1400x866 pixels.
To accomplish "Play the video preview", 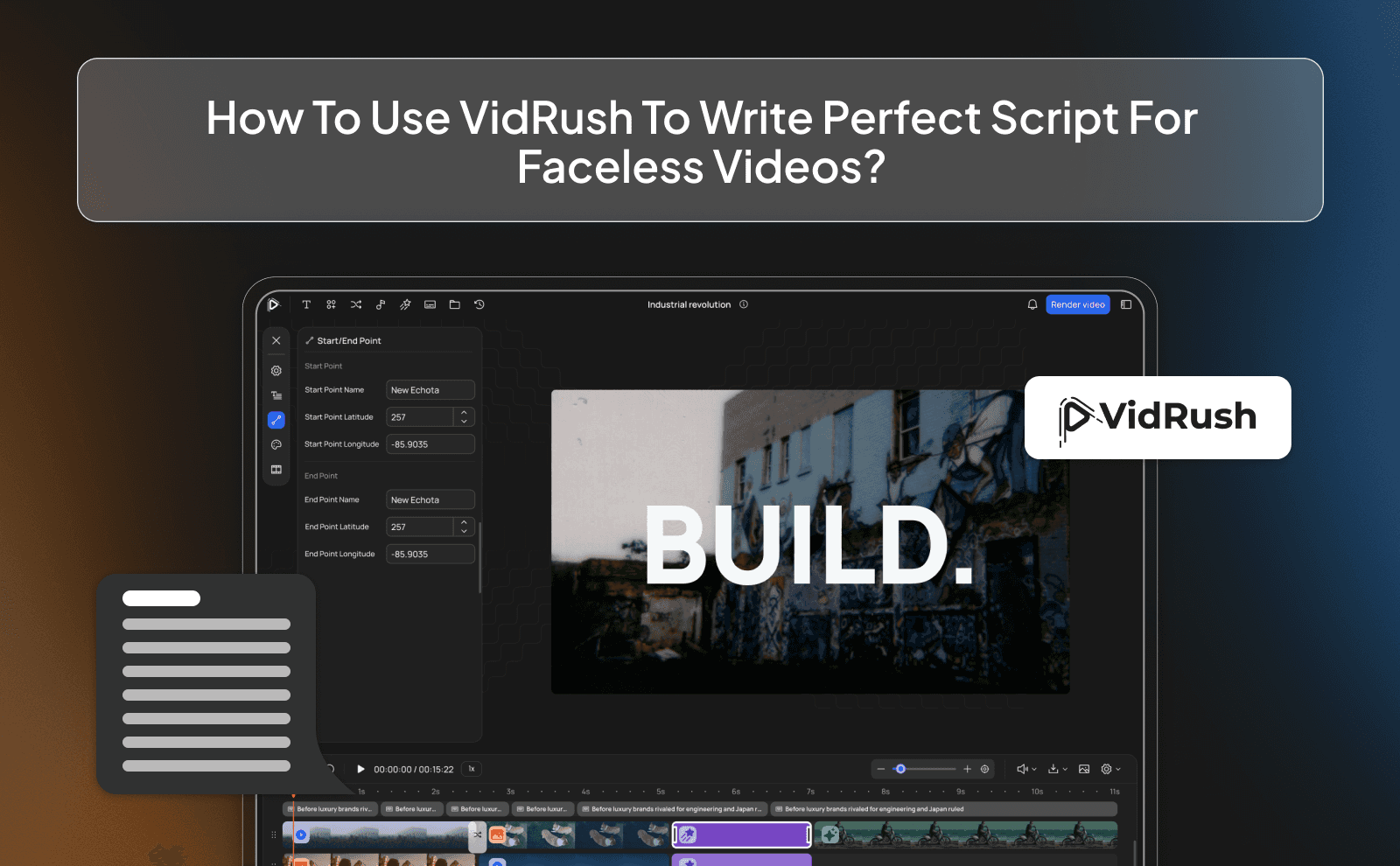I will [x=360, y=769].
